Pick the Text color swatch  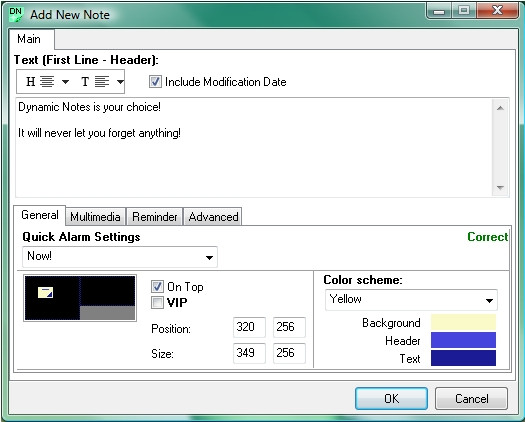click(463, 358)
